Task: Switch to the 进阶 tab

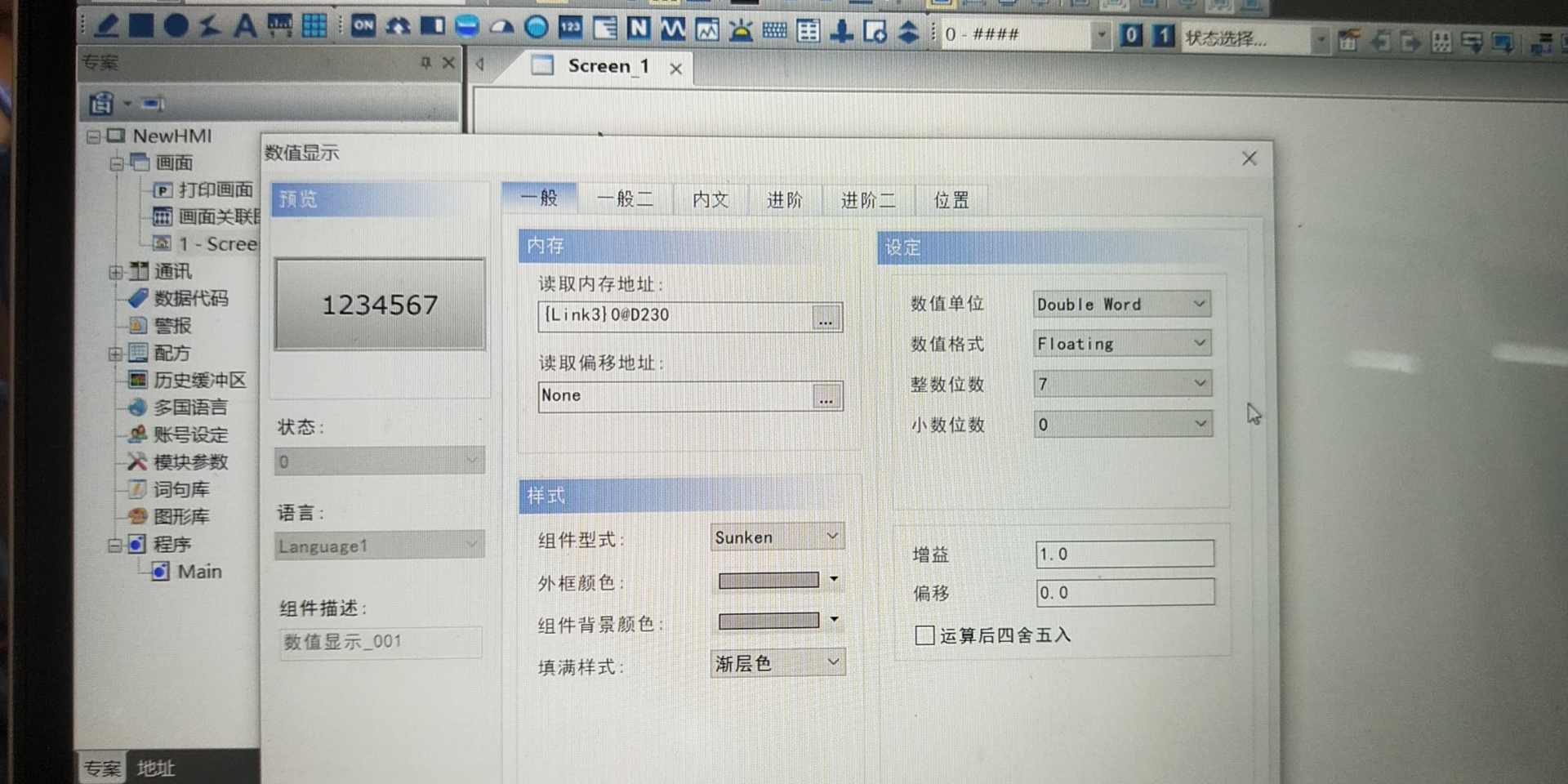Action: point(784,200)
